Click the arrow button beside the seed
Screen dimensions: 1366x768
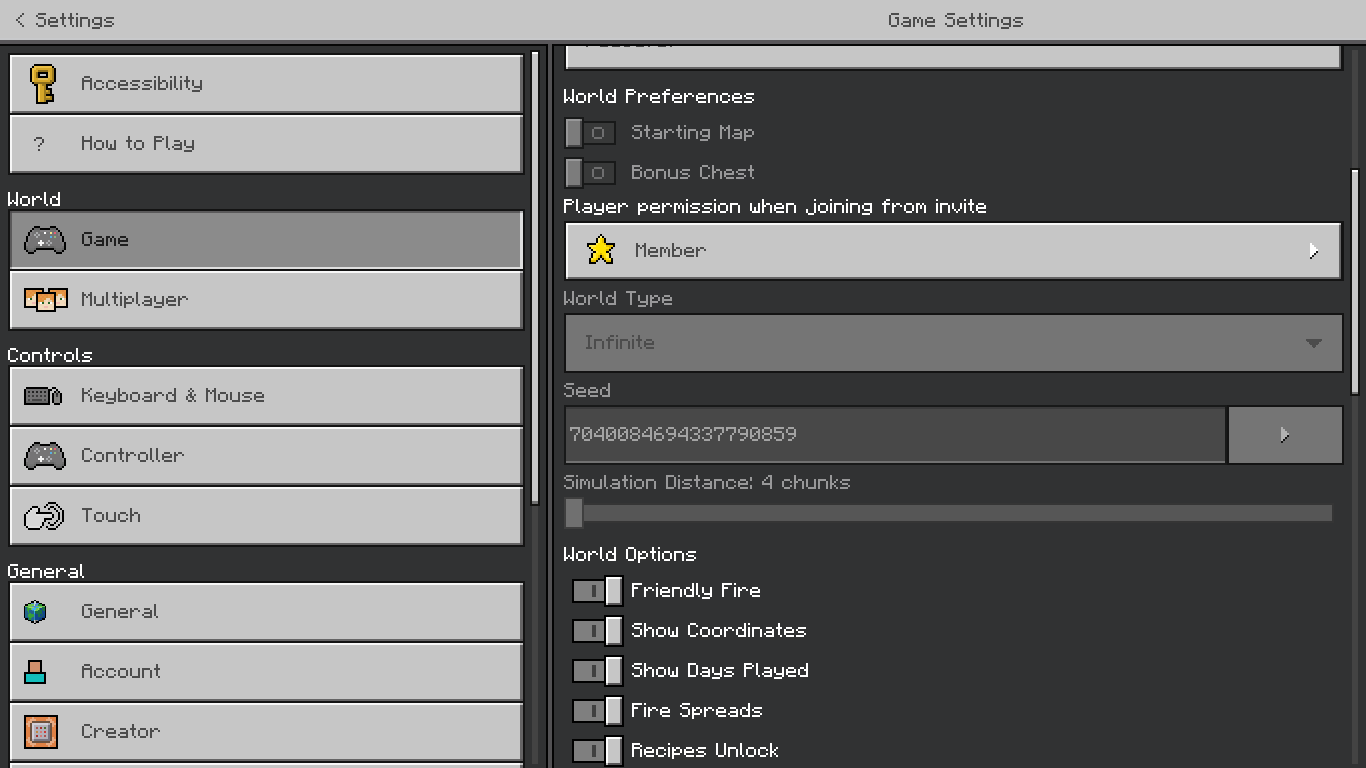tap(1285, 435)
